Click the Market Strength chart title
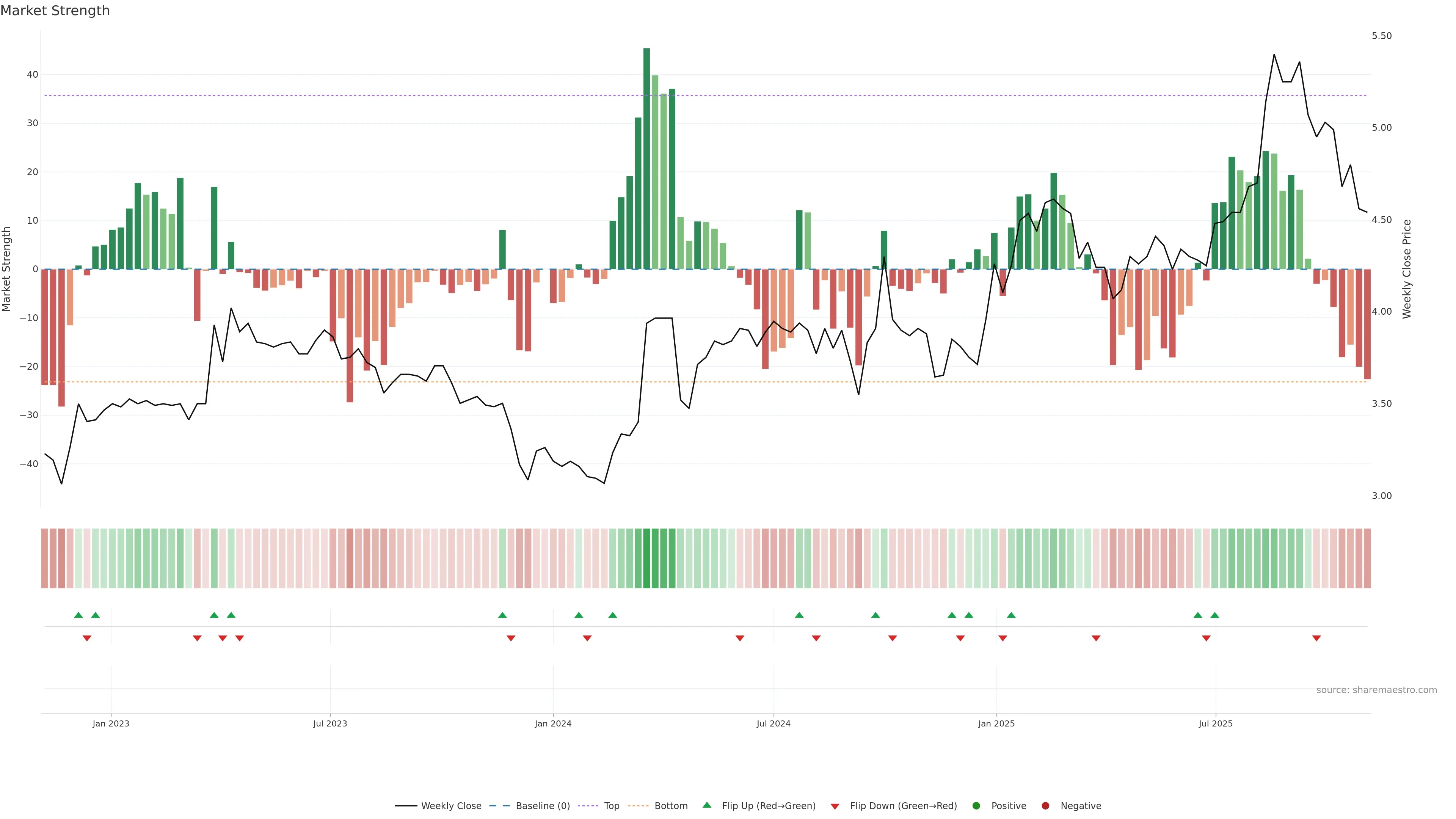The image size is (1456, 819). click(55, 11)
